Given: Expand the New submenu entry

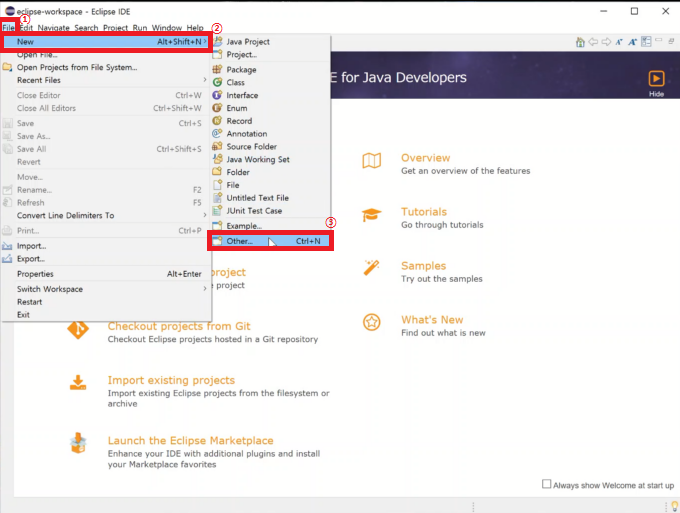Looking at the screenshot, I should [x=106, y=42].
